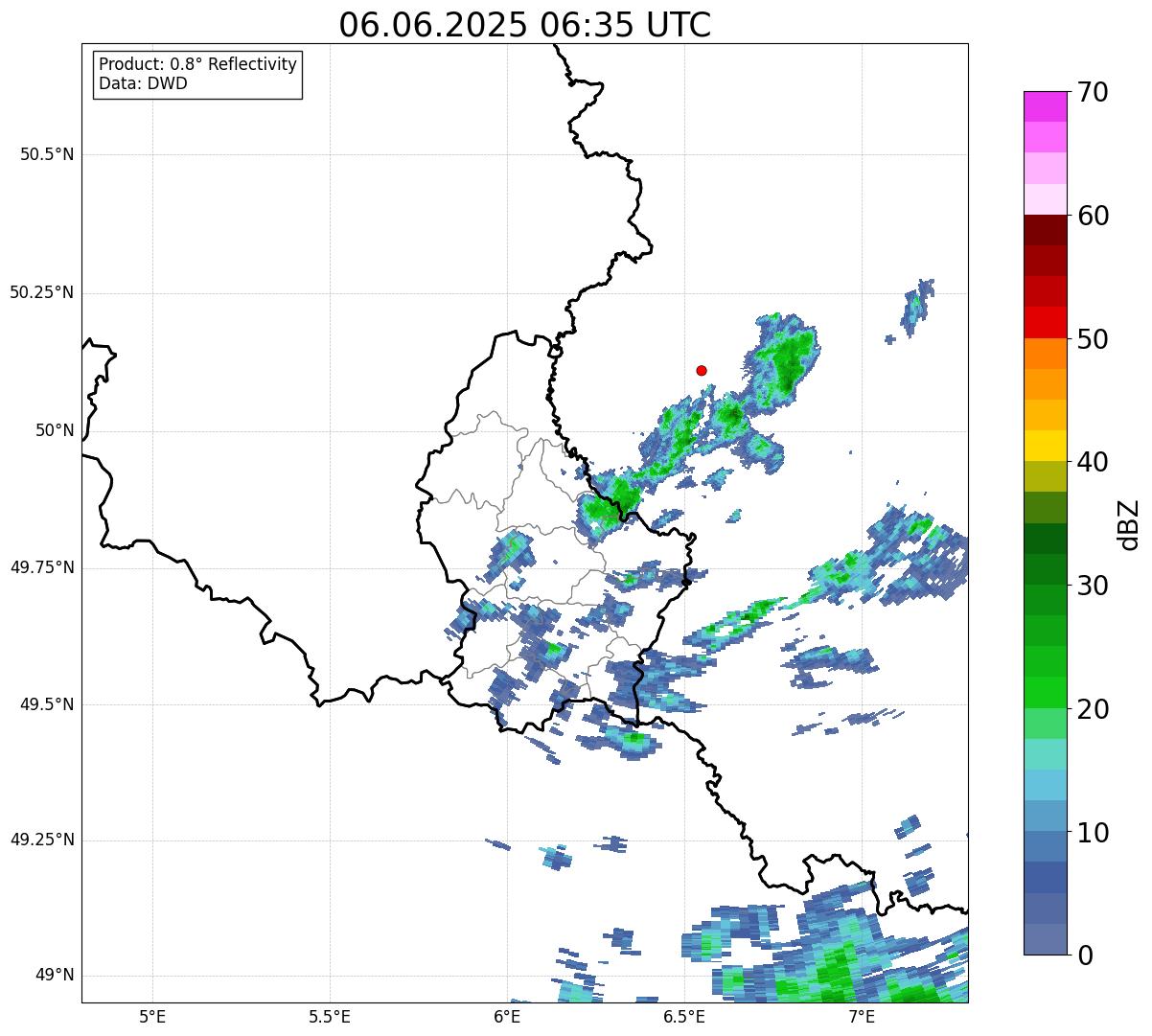The image size is (1152, 1036).
Task: Select the grey-blue bottom colorbar segment at 0
Action: (1045, 939)
